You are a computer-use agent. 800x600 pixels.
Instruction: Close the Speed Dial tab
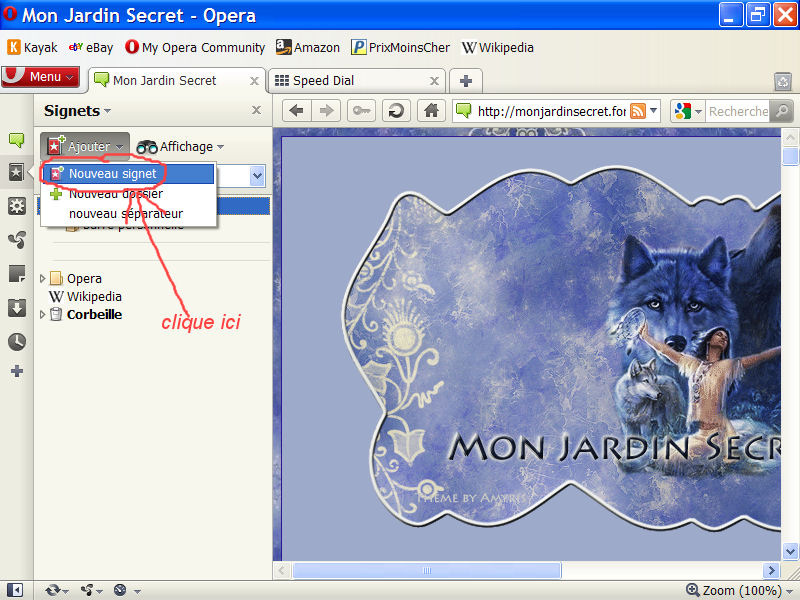(434, 81)
